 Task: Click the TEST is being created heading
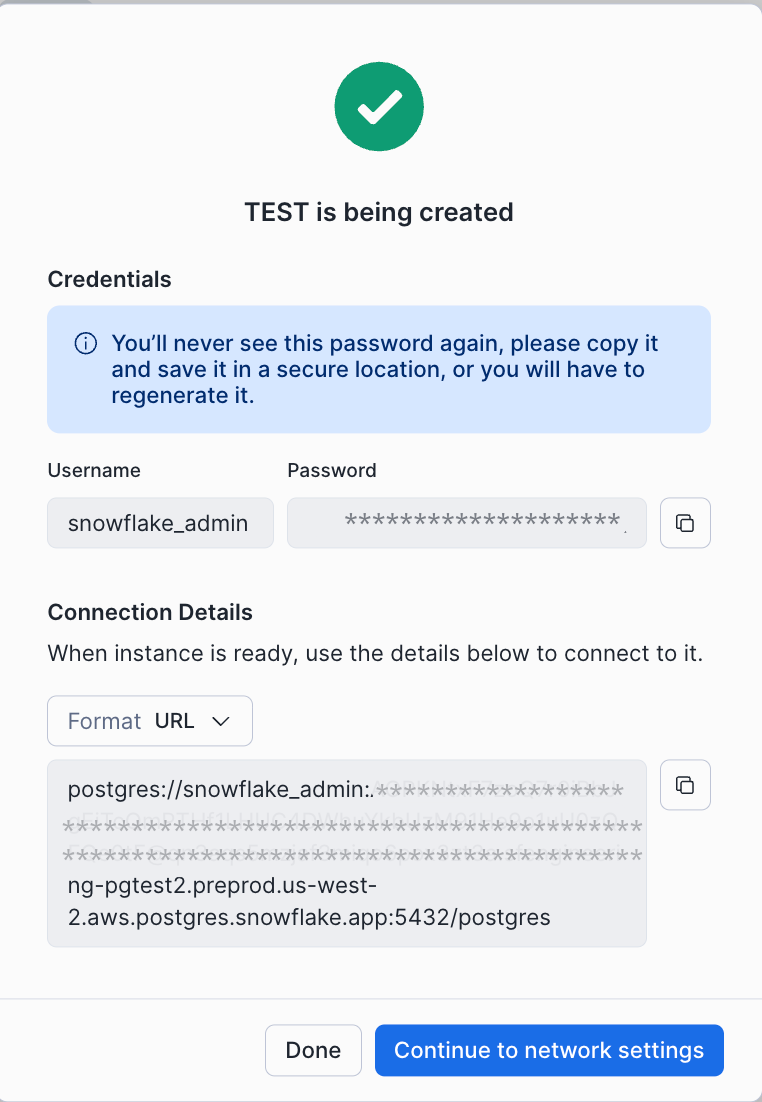(x=379, y=212)
